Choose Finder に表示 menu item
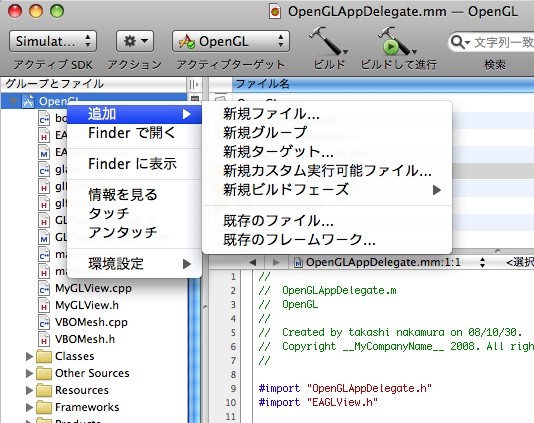Image resolution: width=534 pixels, height=423 pixels. pyautogui.click(x=135, y=164)
